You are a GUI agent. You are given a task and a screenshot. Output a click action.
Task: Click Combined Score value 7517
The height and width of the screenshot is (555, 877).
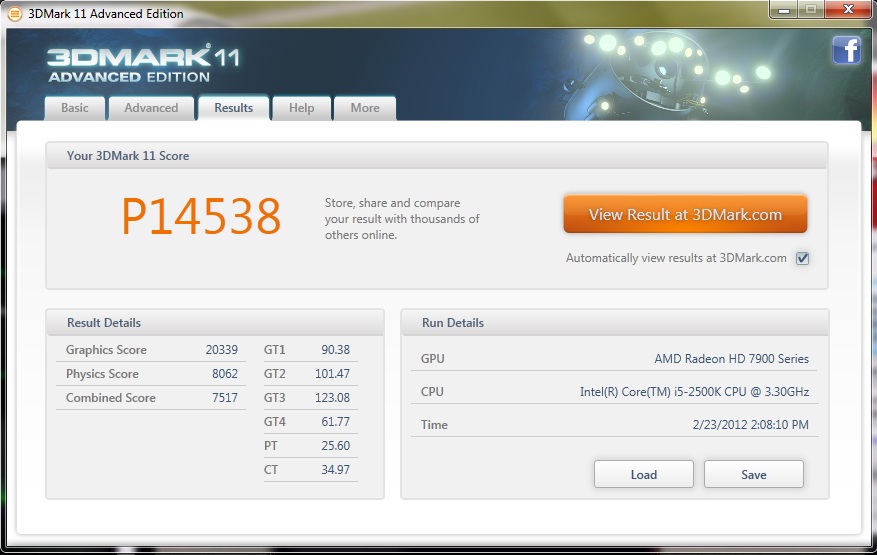tap(225, 398)
